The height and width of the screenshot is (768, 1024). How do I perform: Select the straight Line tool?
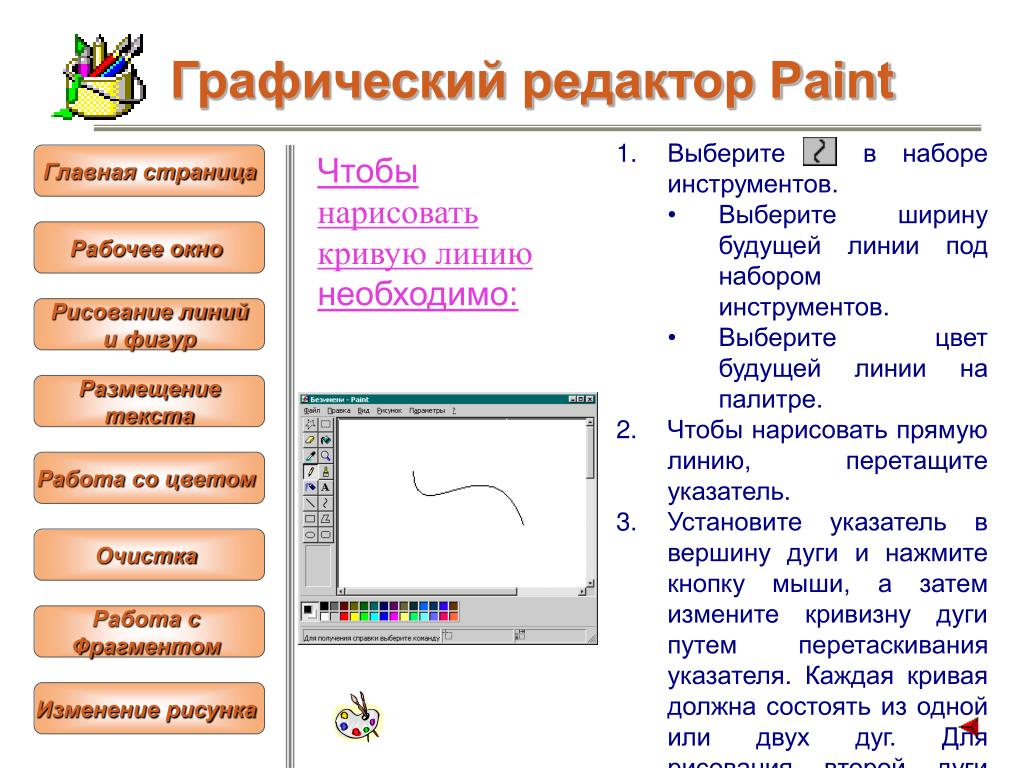pos(310,503)
